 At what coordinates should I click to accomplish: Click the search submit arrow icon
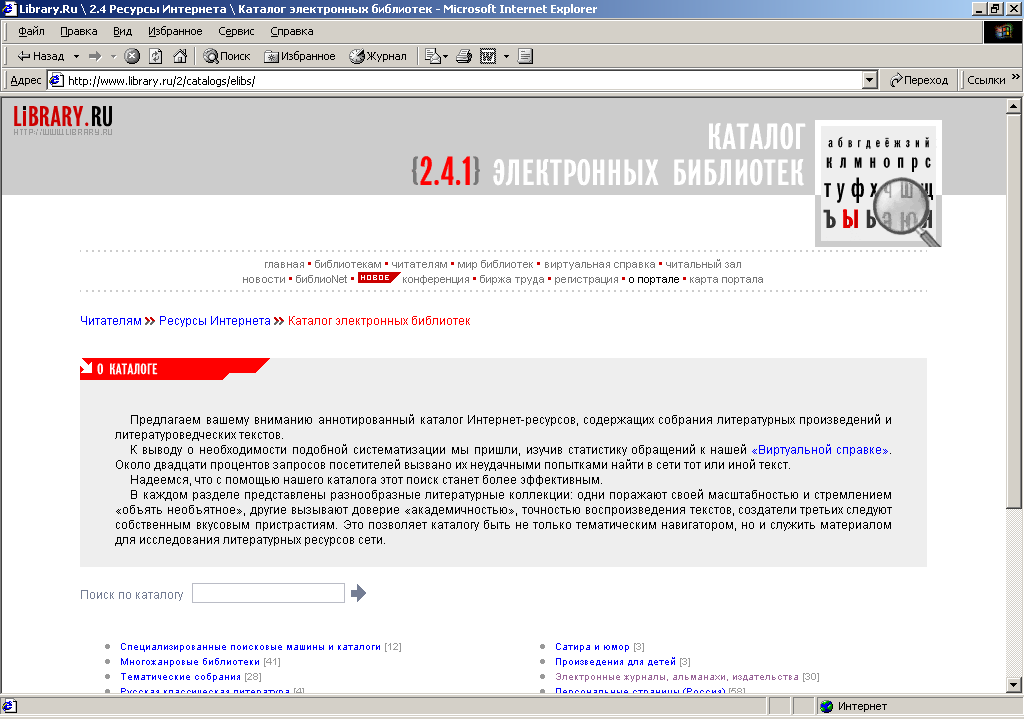358,593
